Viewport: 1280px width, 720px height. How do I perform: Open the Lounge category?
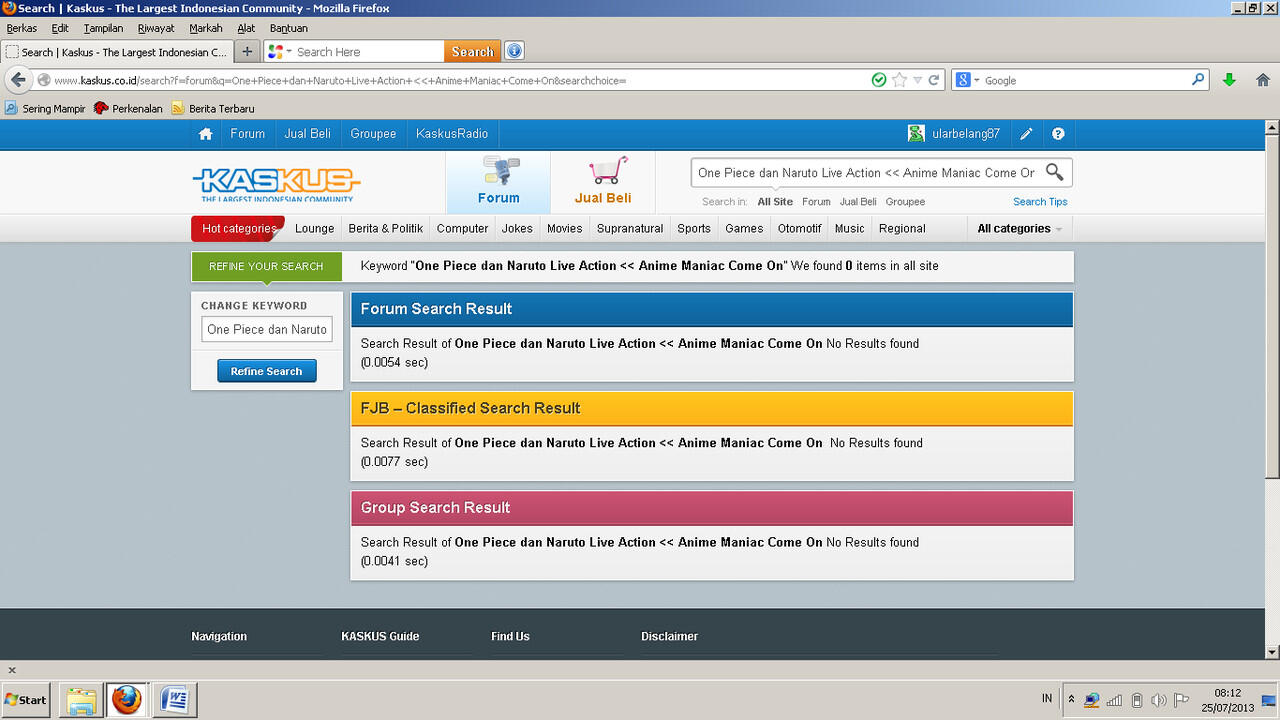pos(314,229)
